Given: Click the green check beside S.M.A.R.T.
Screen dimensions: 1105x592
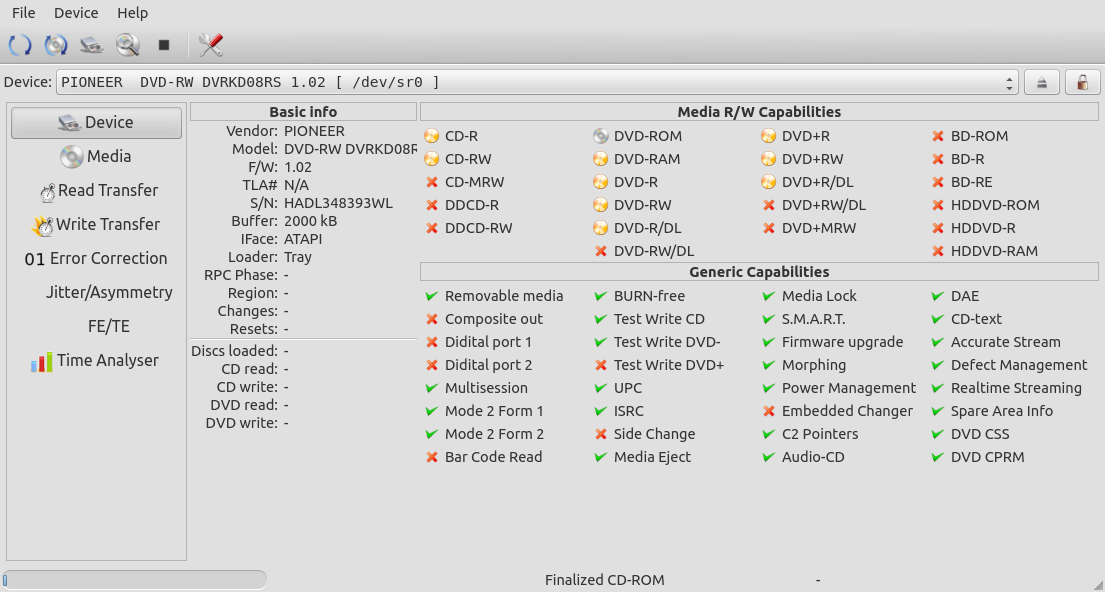Looking at the screenshot, I should [769, 319].
